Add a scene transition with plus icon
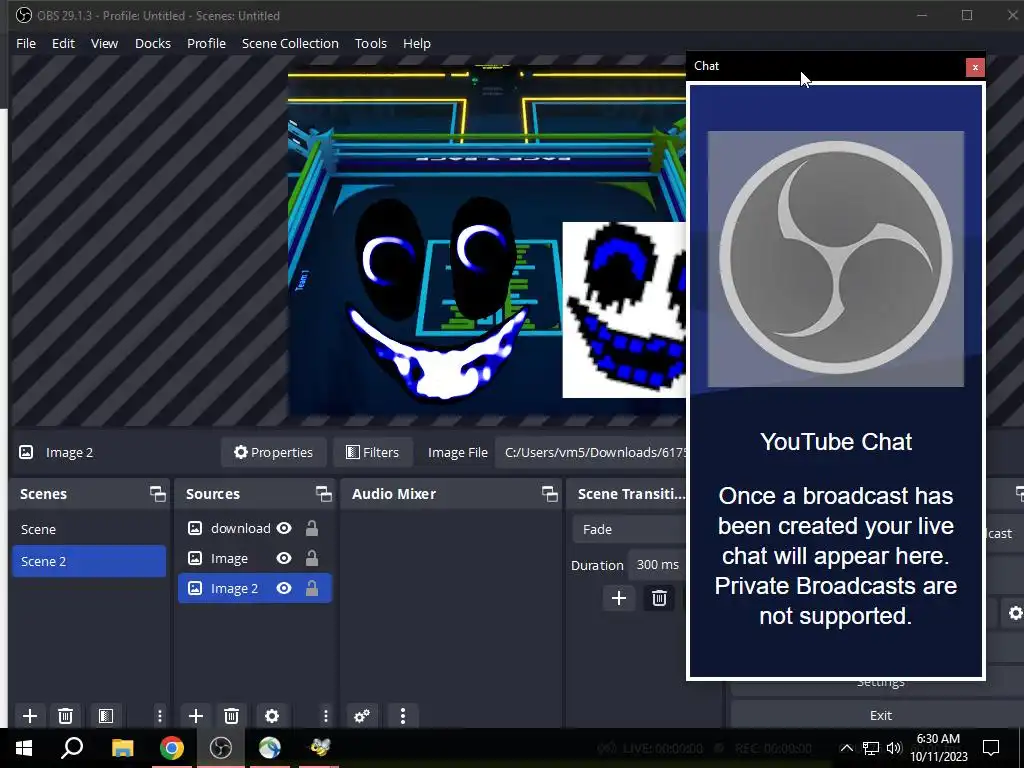The image size is (1024, 768). pyautogui.click(x=618, y=598)
